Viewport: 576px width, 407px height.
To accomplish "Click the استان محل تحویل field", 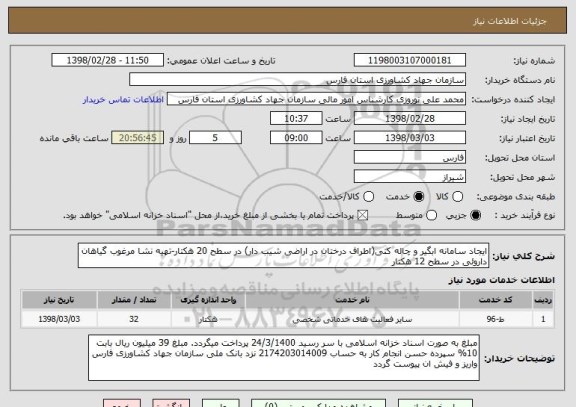I will [x=410, y=158].
